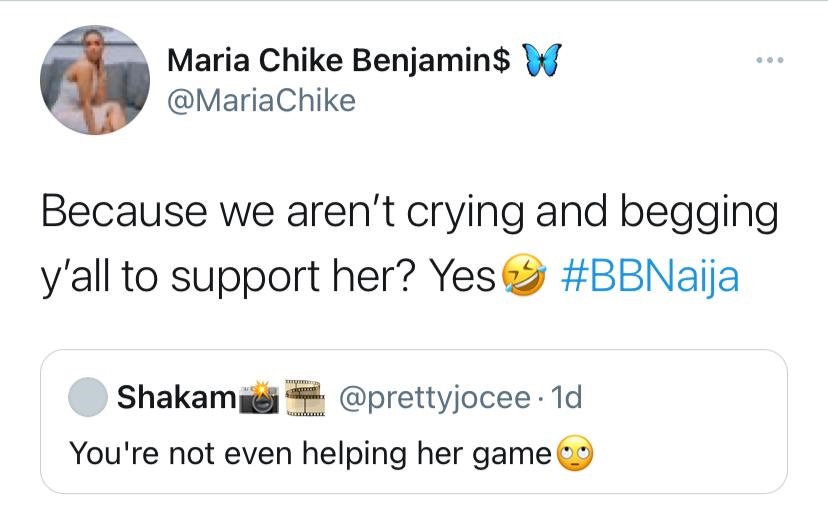828x513 pixels.
Task: Open the #BBNaija hashtag
Action: coord(650,276)
